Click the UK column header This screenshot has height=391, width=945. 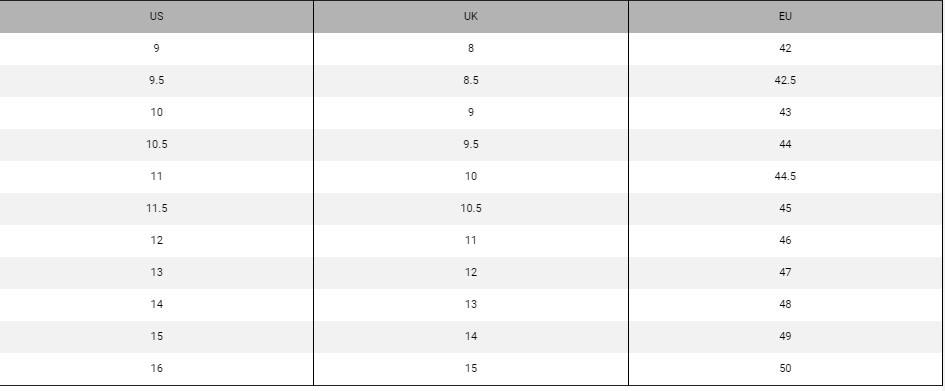[471, 17]
